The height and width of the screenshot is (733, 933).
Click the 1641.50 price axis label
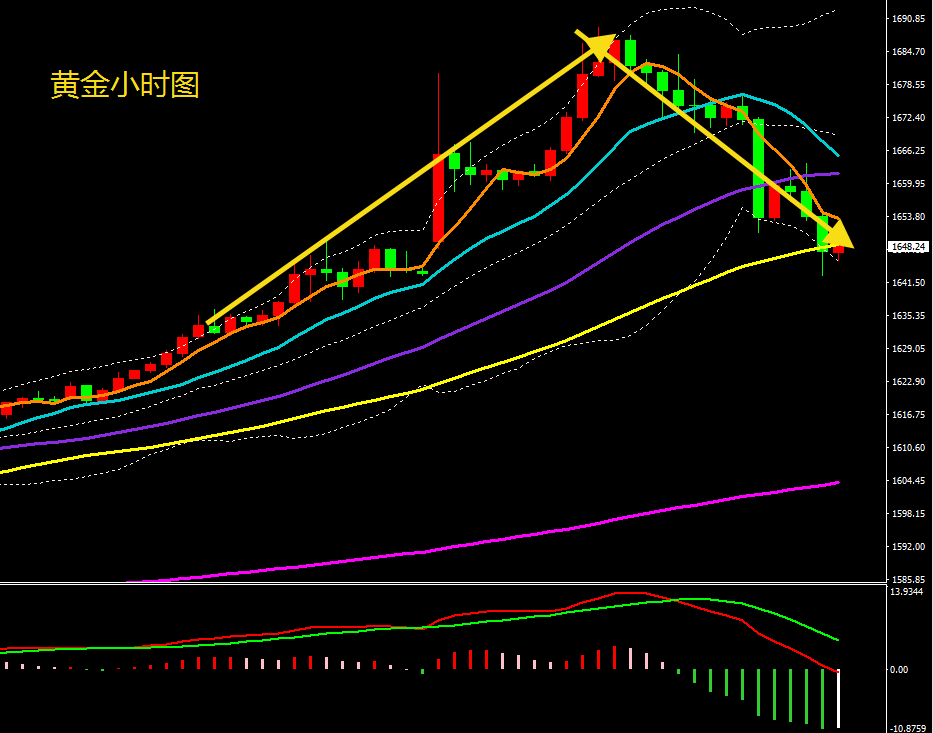click(x=908, y=283)
